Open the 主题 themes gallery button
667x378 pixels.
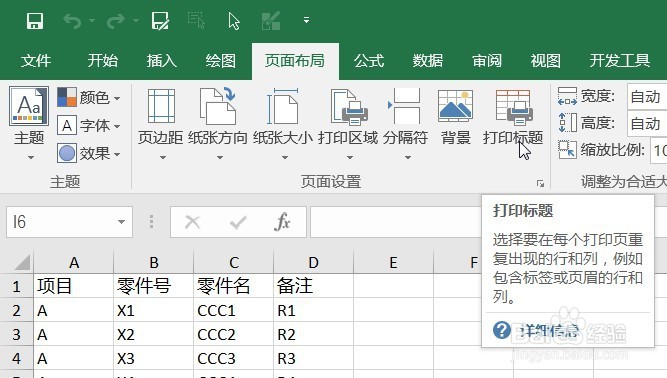pos(29,123)
